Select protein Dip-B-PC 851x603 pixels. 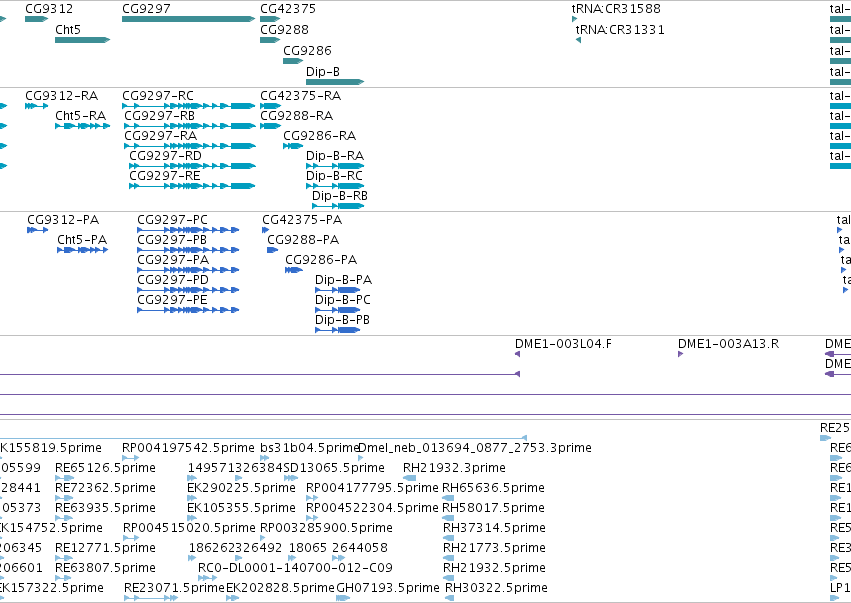[338, 310]
